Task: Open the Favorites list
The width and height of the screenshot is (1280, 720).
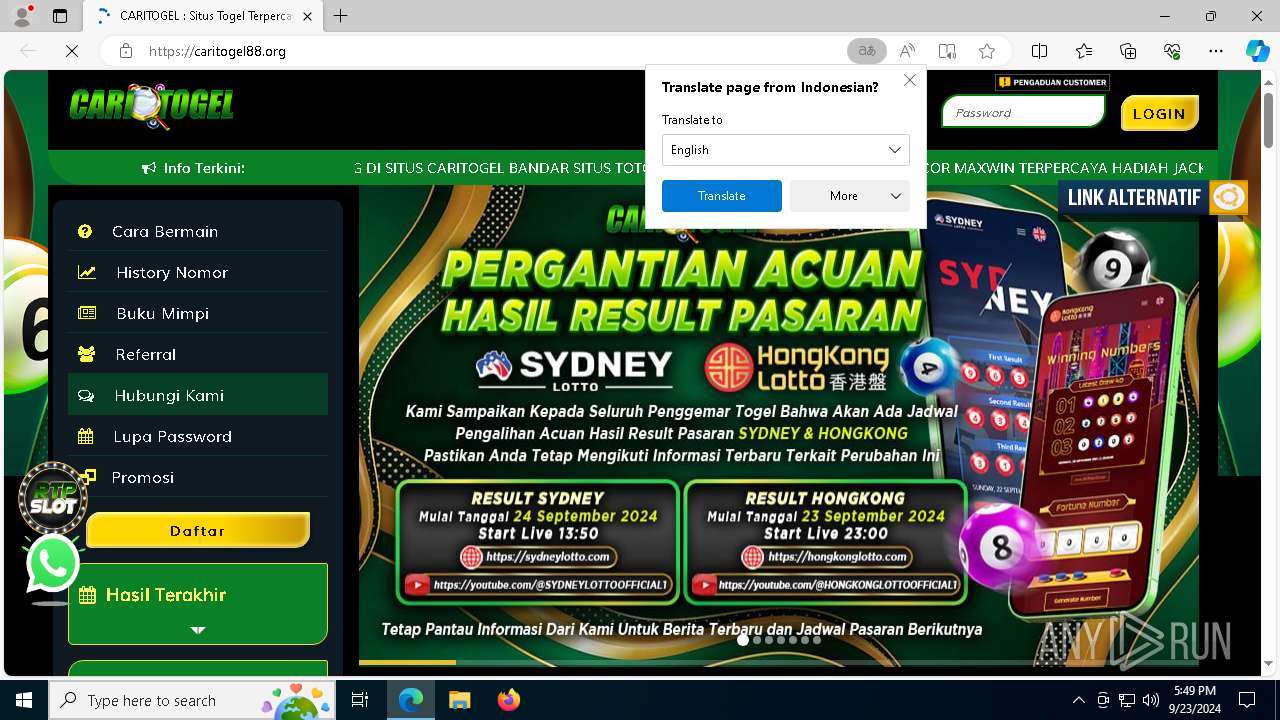Action: click(x=1084, y=51)
